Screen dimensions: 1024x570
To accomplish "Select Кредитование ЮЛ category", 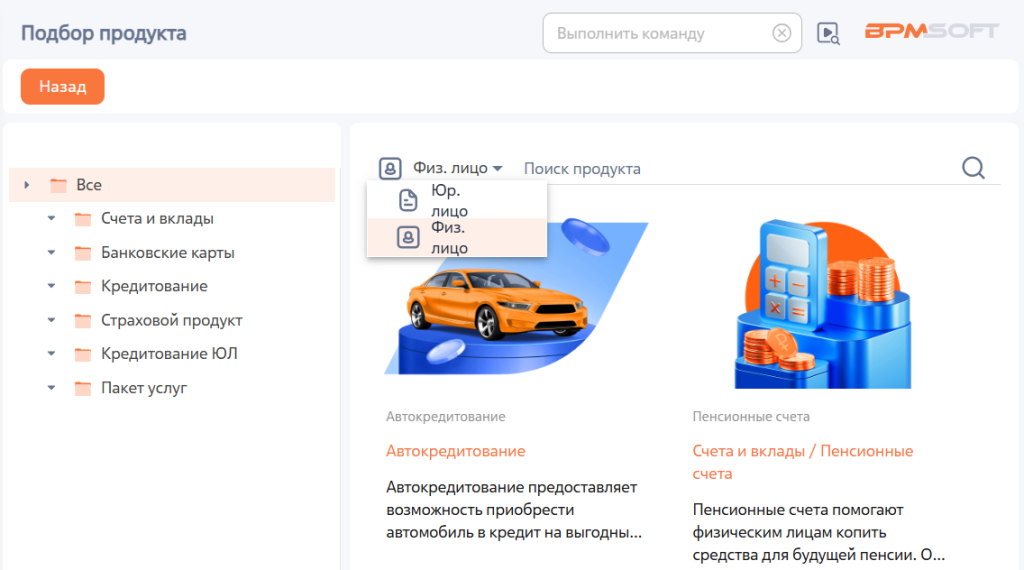I will [169, 354].
